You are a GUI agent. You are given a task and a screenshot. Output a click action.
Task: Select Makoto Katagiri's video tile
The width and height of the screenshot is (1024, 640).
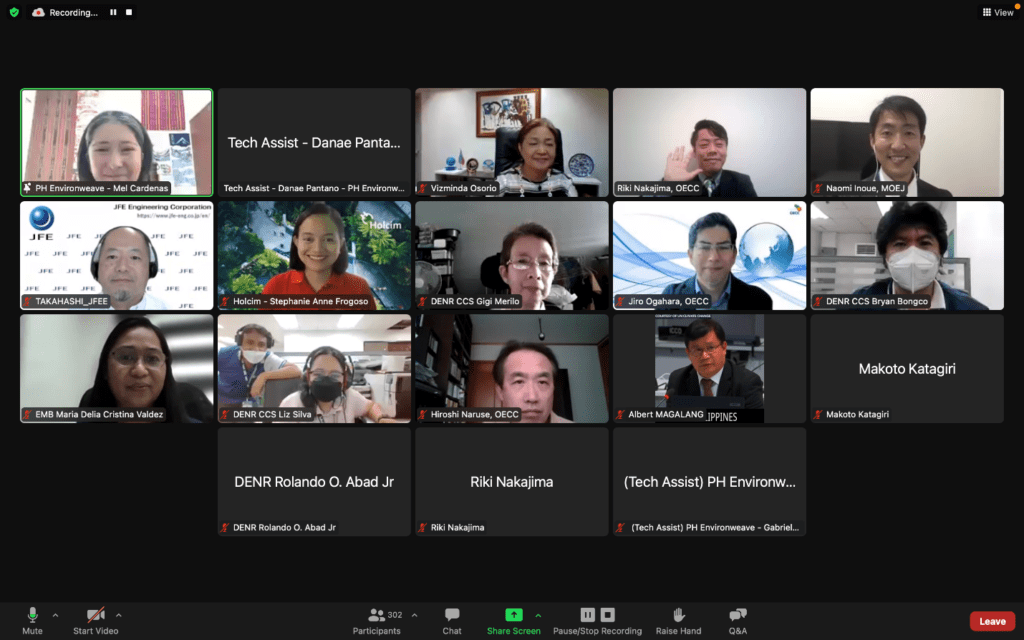tap(907, 369)
